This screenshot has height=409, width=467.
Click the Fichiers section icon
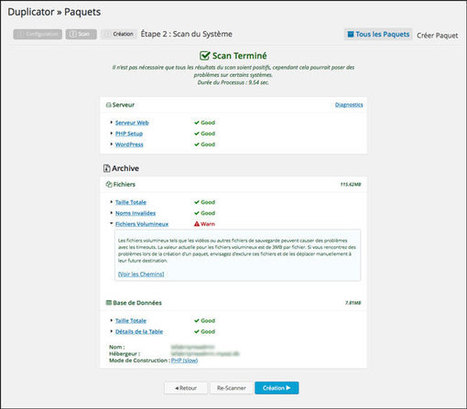[x=109, y=184]
